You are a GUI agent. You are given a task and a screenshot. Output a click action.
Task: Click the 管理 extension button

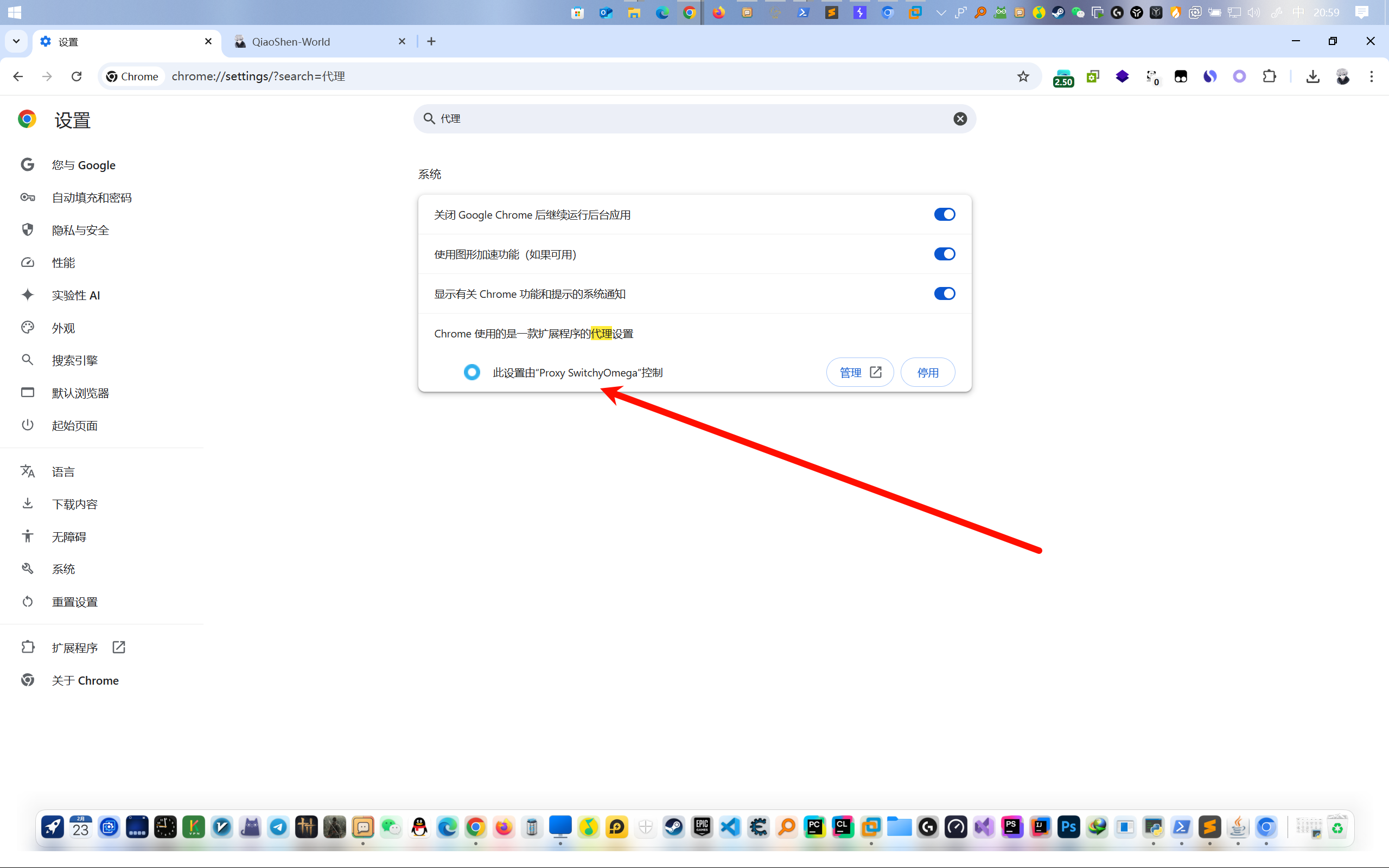point(859,373)
